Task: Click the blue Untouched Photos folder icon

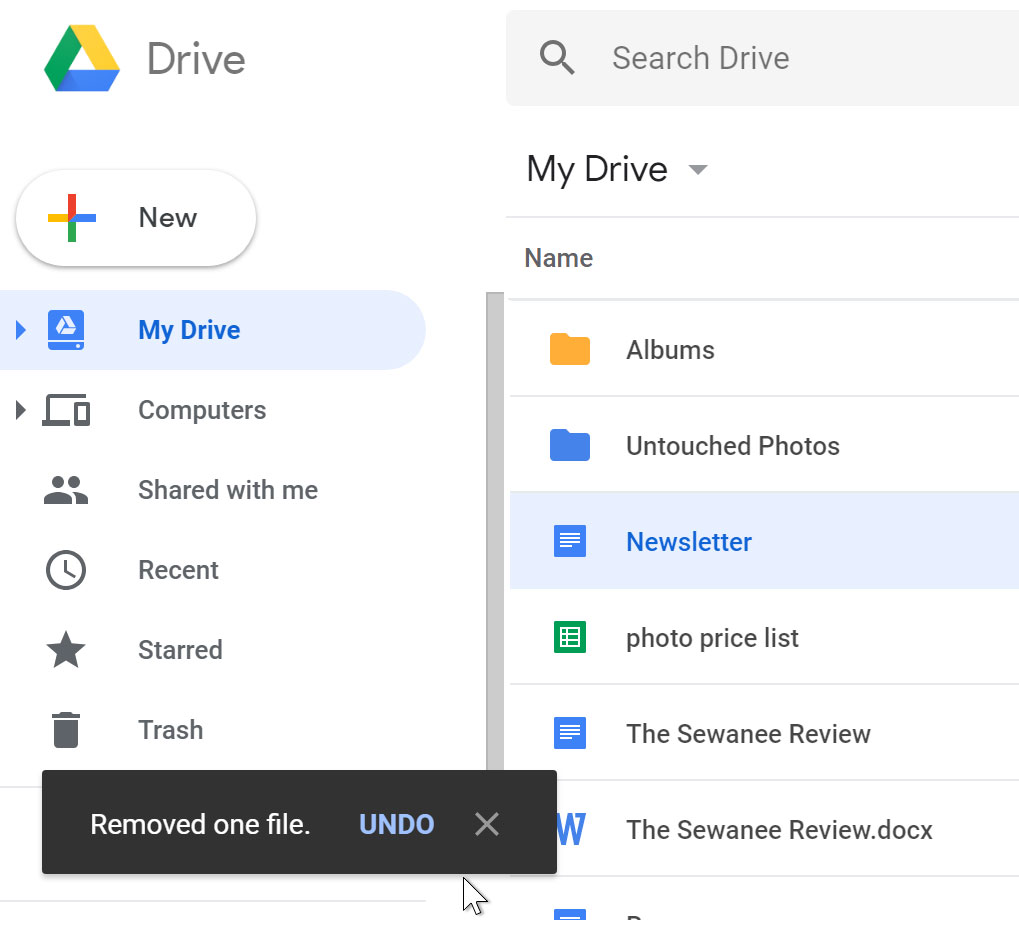Action: 570,446
